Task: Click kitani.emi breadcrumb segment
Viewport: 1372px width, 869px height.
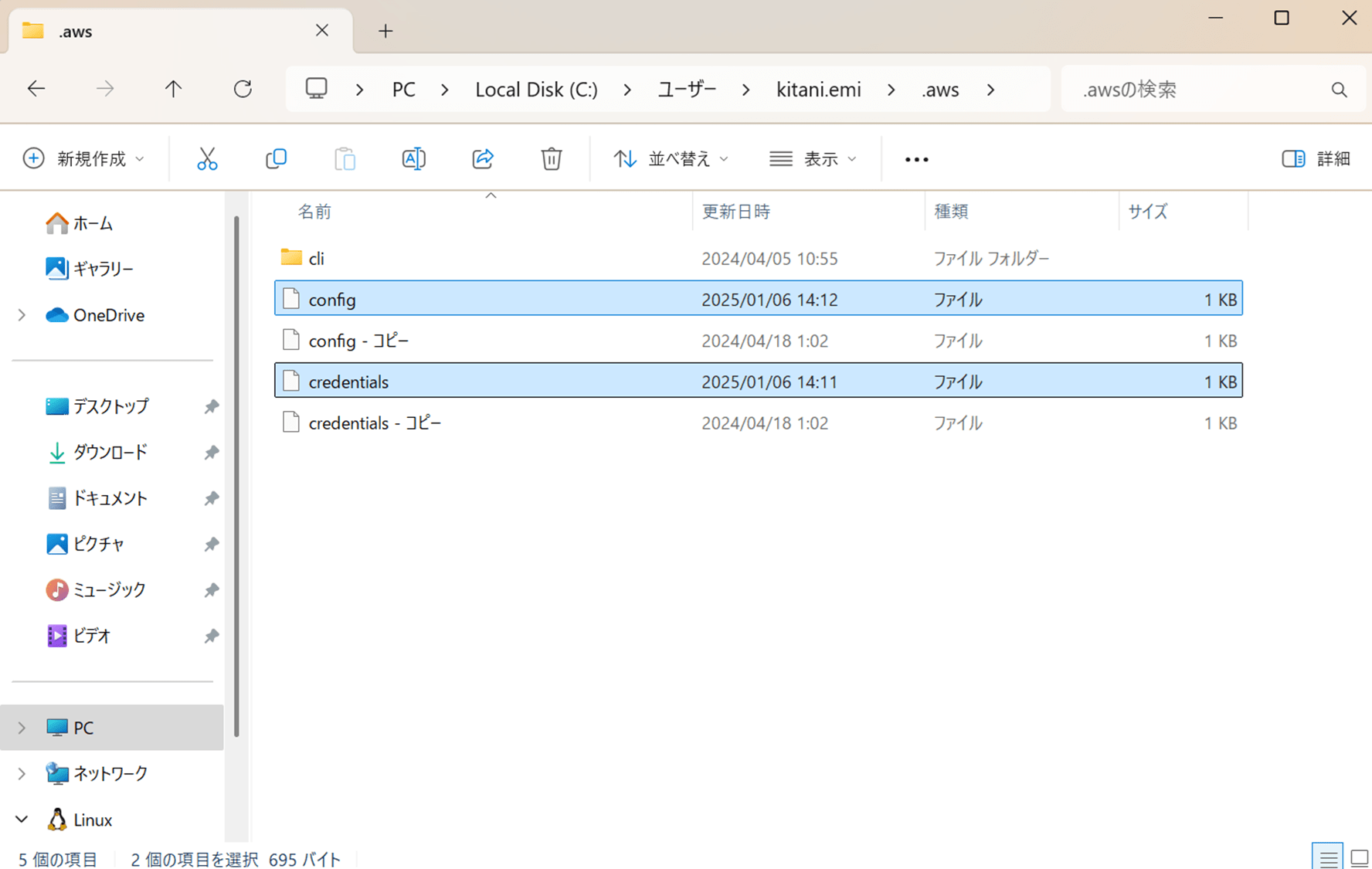Action: (818, 90)
